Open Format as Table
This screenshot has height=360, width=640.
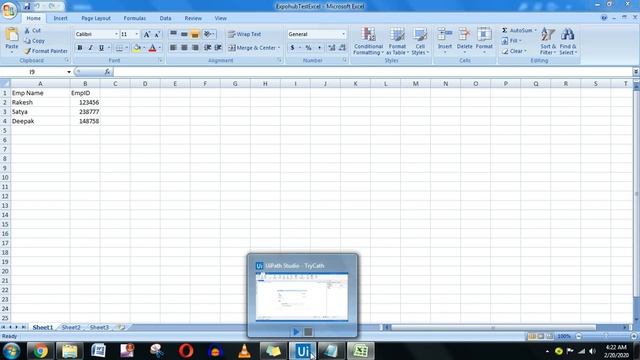(x=397, y=41)
